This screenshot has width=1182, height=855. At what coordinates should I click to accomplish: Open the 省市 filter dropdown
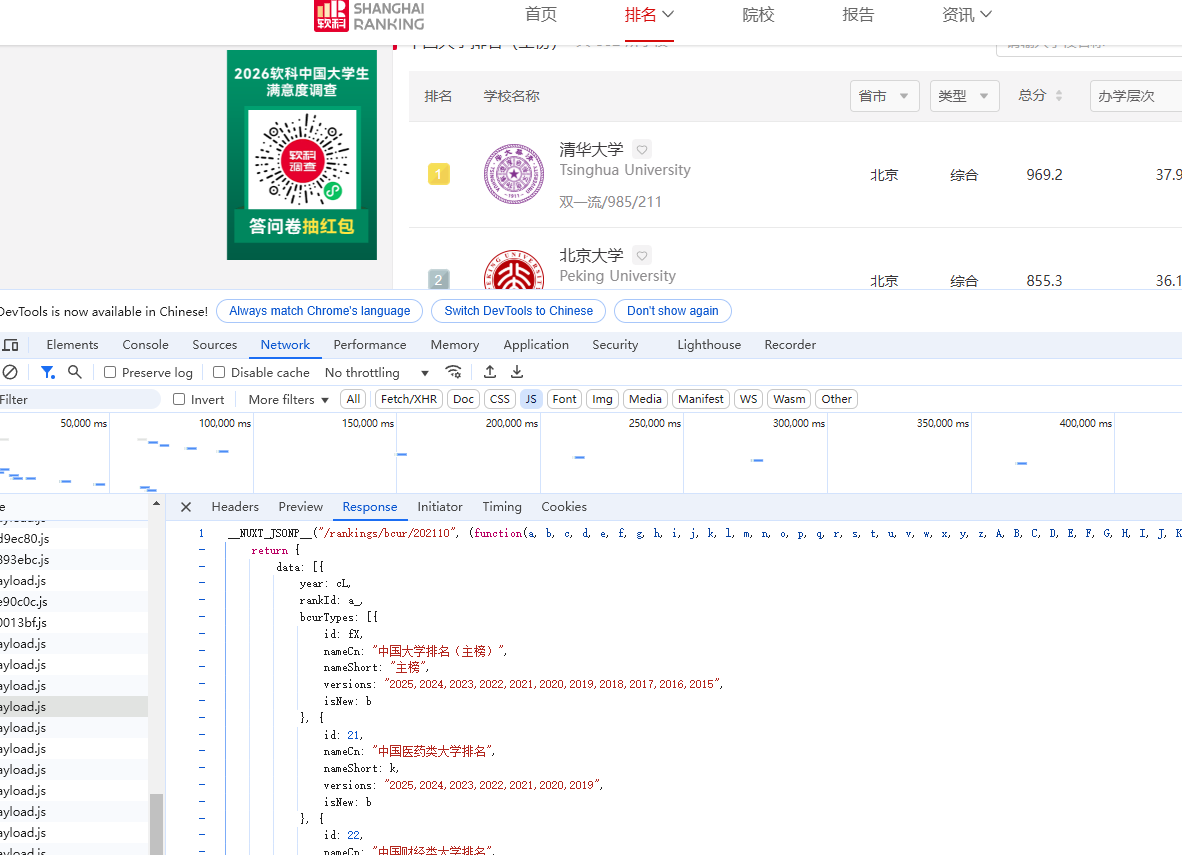click(x=884, y=95)
